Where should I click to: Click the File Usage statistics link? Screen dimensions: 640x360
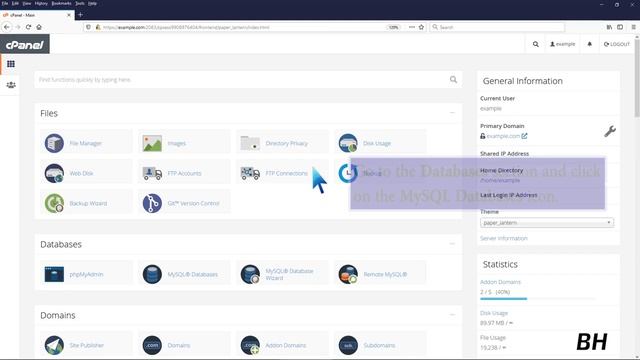coord(493,338)
